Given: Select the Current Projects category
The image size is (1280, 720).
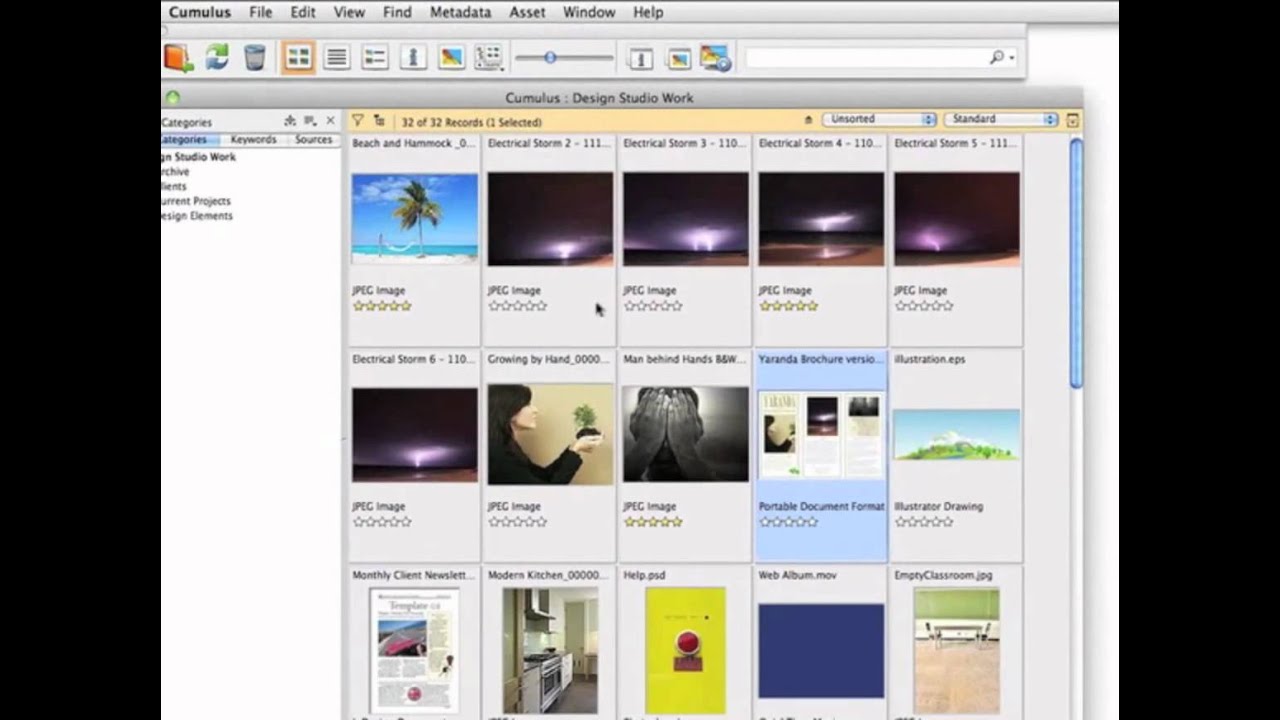Looking at the screenshot, I should pos(196,201).
